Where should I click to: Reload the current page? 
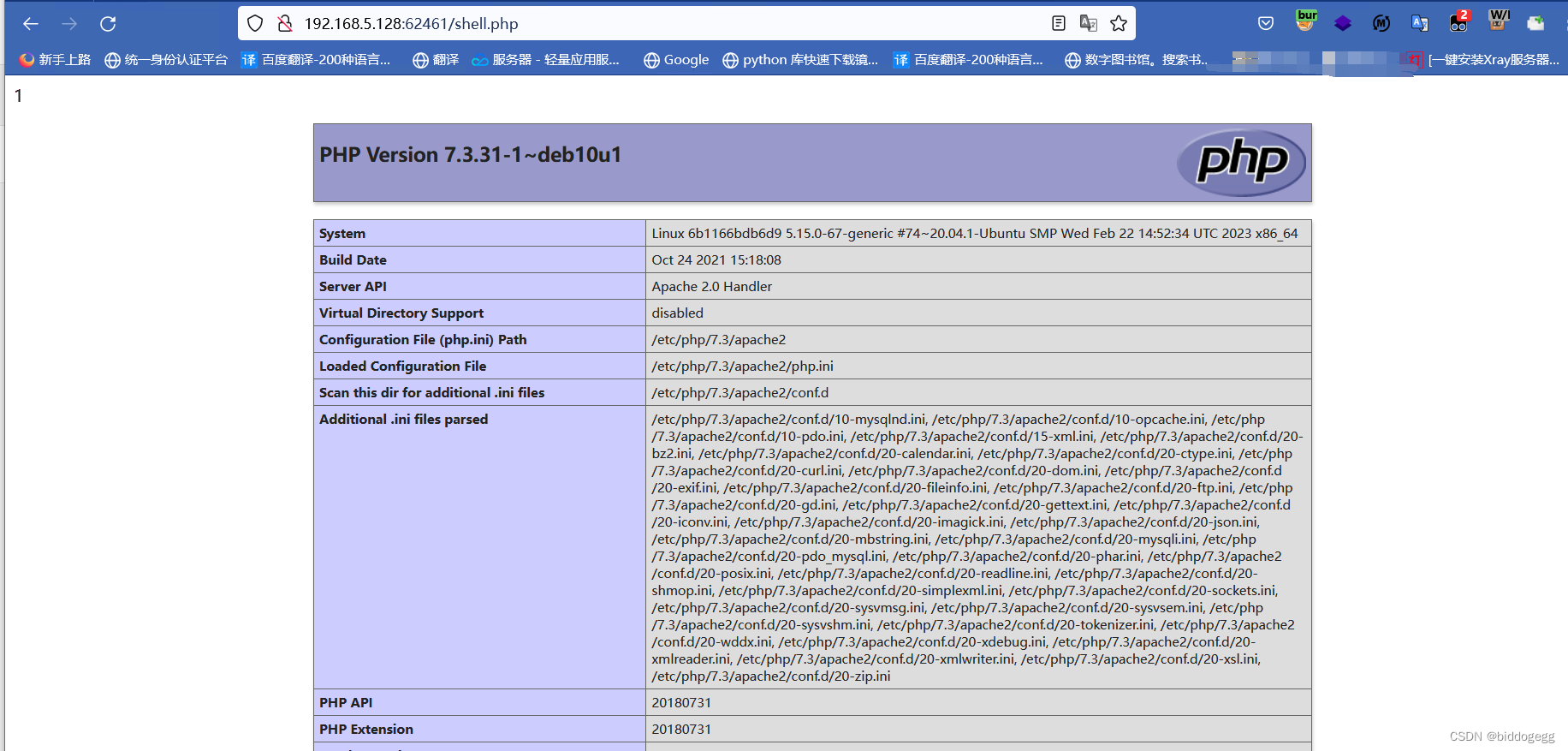[x=108, y=24]
